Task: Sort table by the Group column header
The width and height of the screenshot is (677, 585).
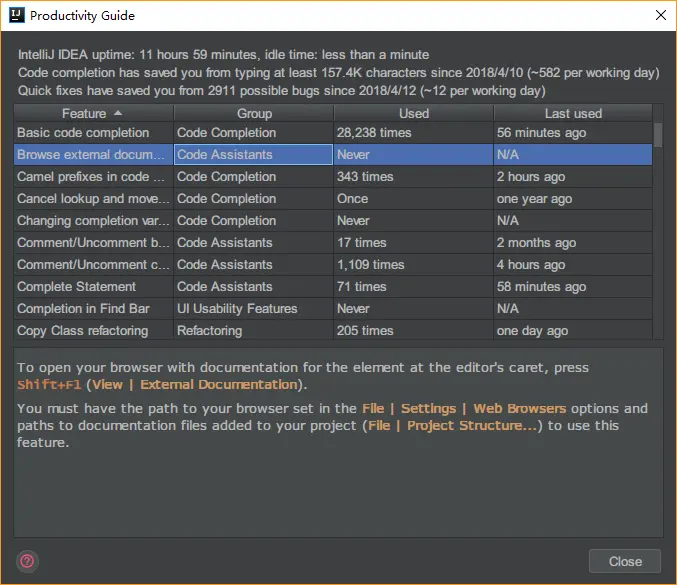Action: (x=254, y=114)
